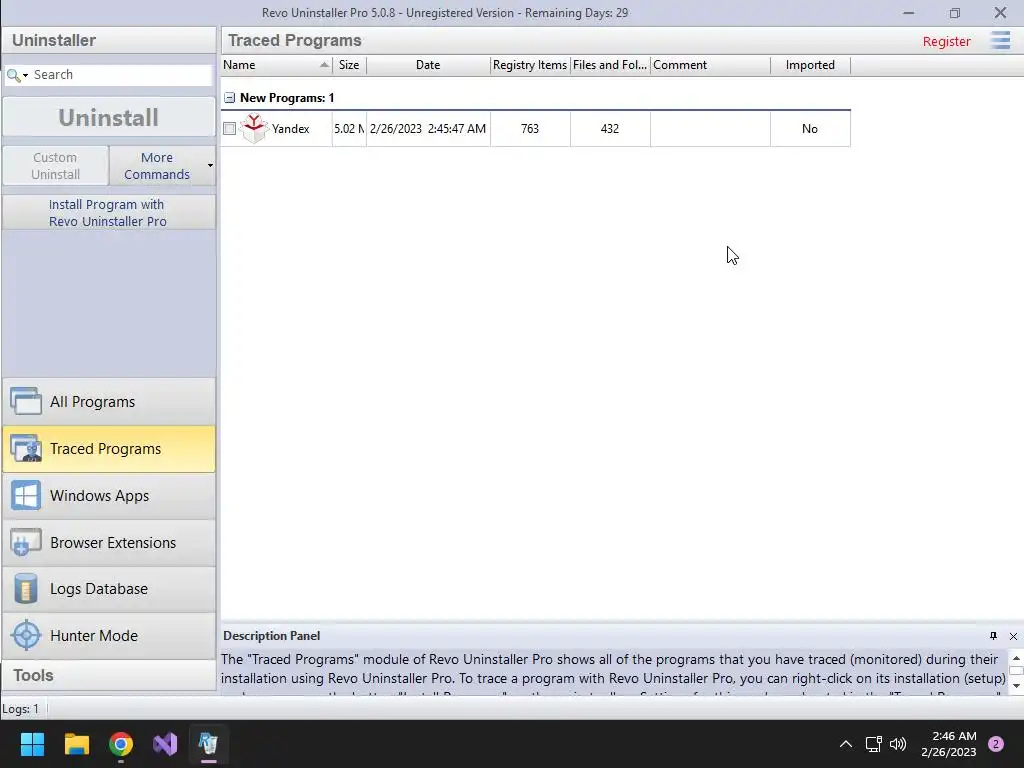Click the Browser Extensions icon
1024x768 pixels.
[x=26, y=543]
